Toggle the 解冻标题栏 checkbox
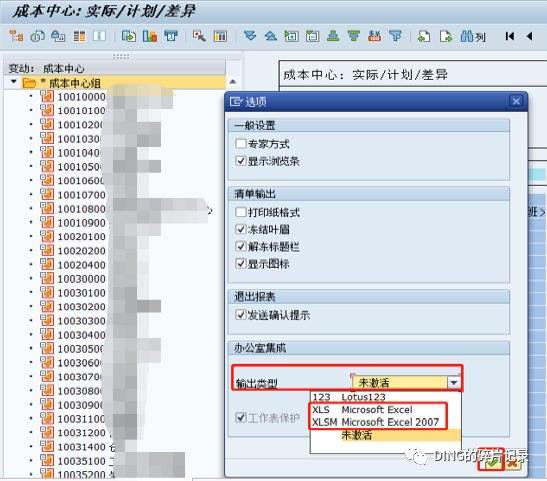547x481 pixels. click(241, 246)
